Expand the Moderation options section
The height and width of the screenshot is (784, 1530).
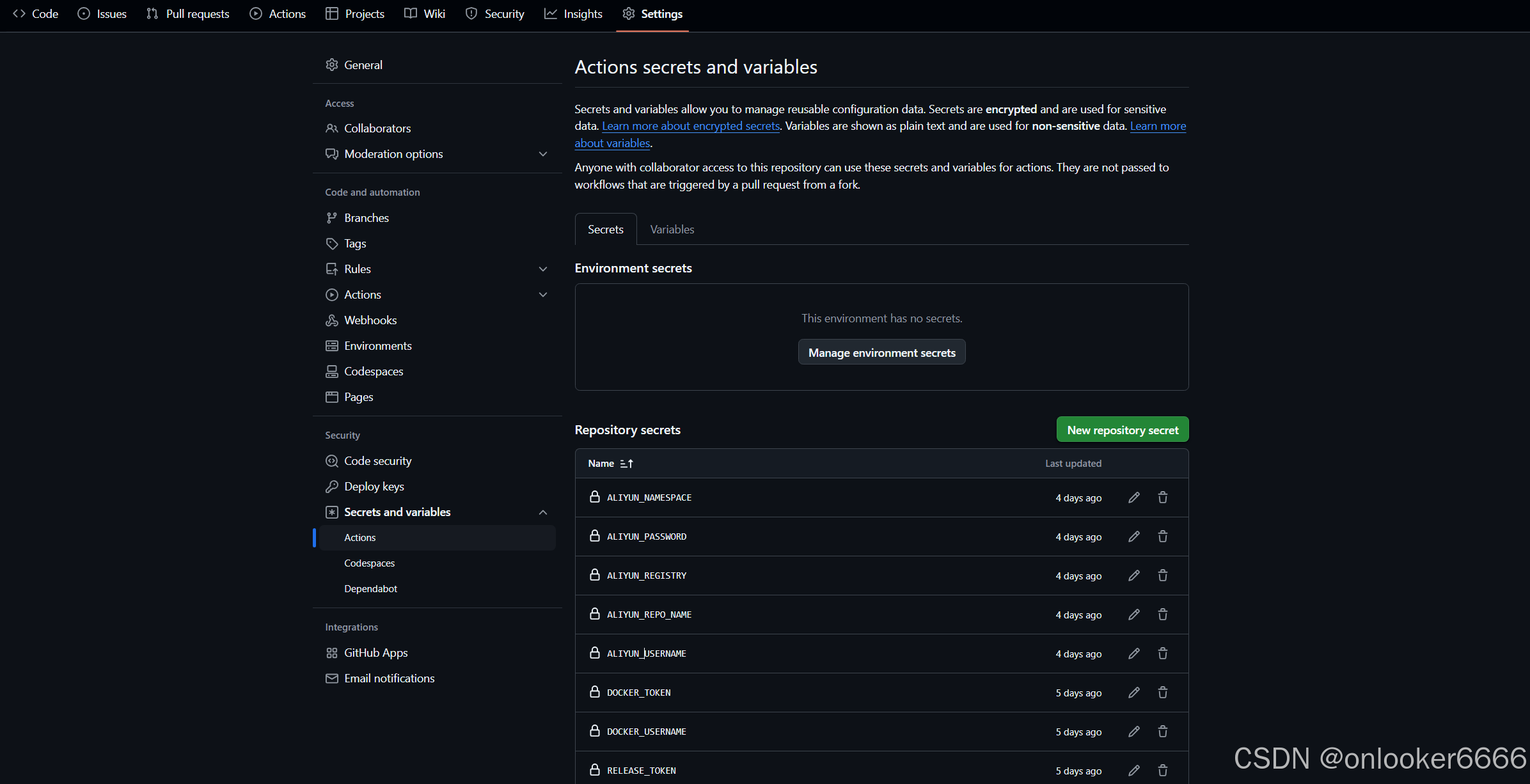point(542,154)
